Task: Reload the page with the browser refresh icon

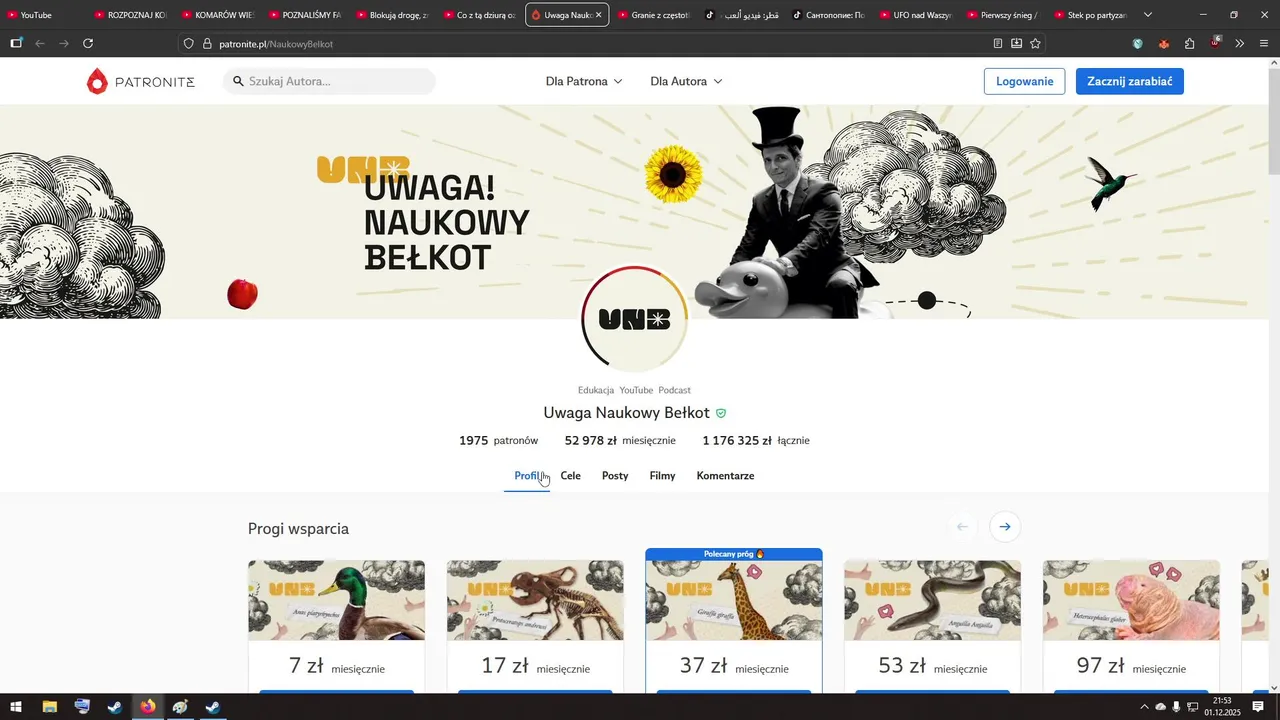Action: [88, 44]
